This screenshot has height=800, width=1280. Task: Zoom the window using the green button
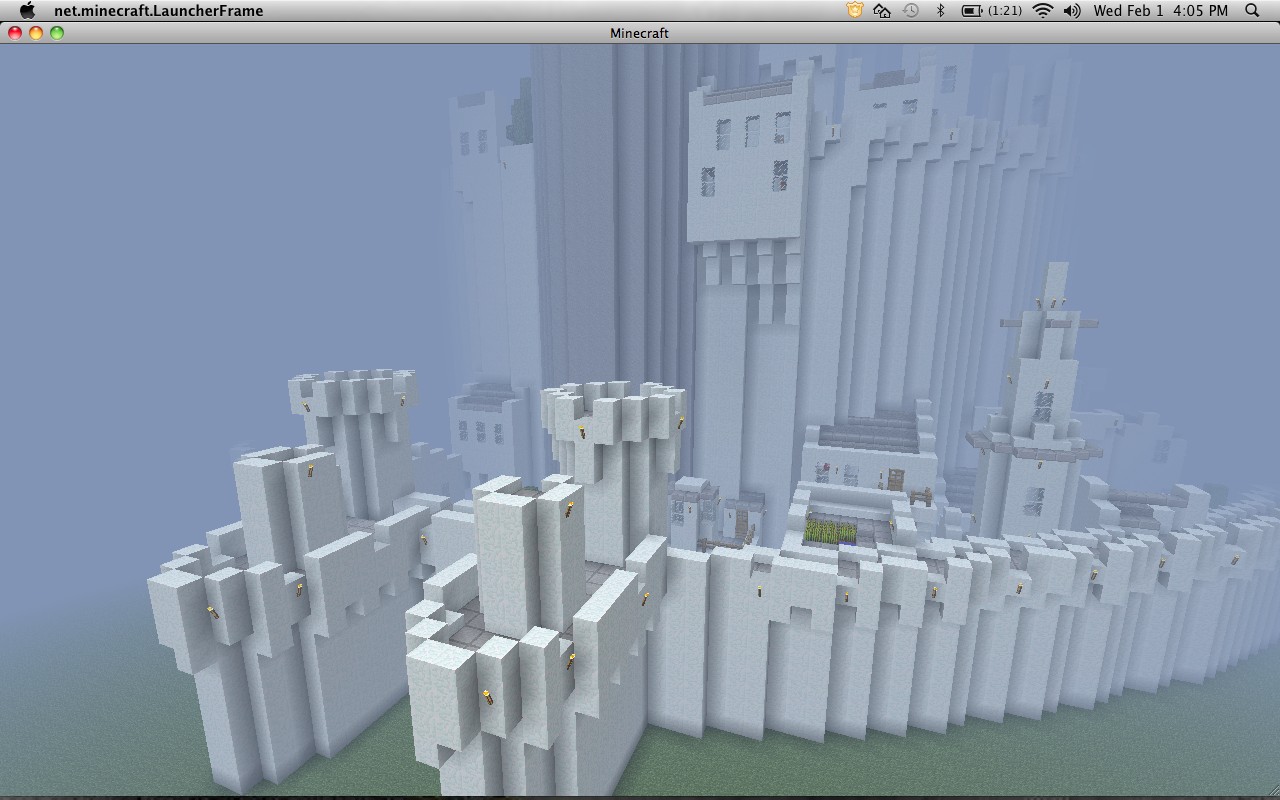tap(57, 33)
